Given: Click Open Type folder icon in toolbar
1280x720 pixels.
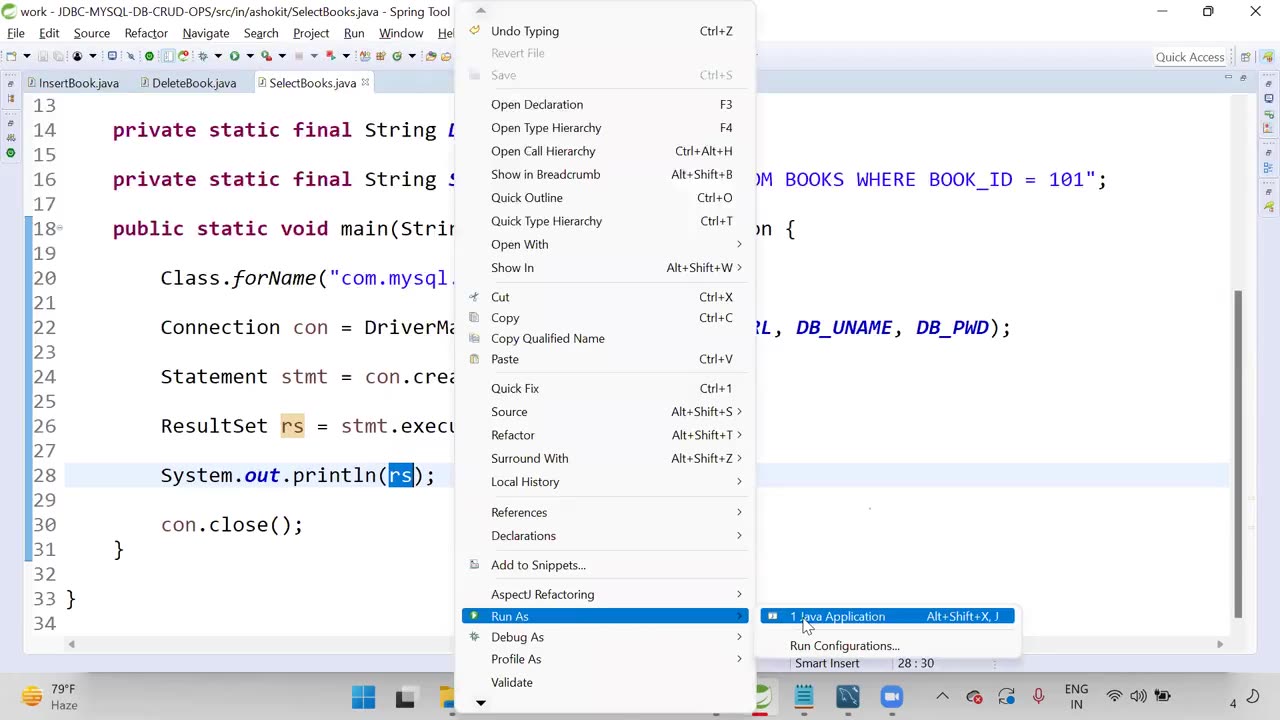Looking at the screenshot, I should tap(429, 56).
